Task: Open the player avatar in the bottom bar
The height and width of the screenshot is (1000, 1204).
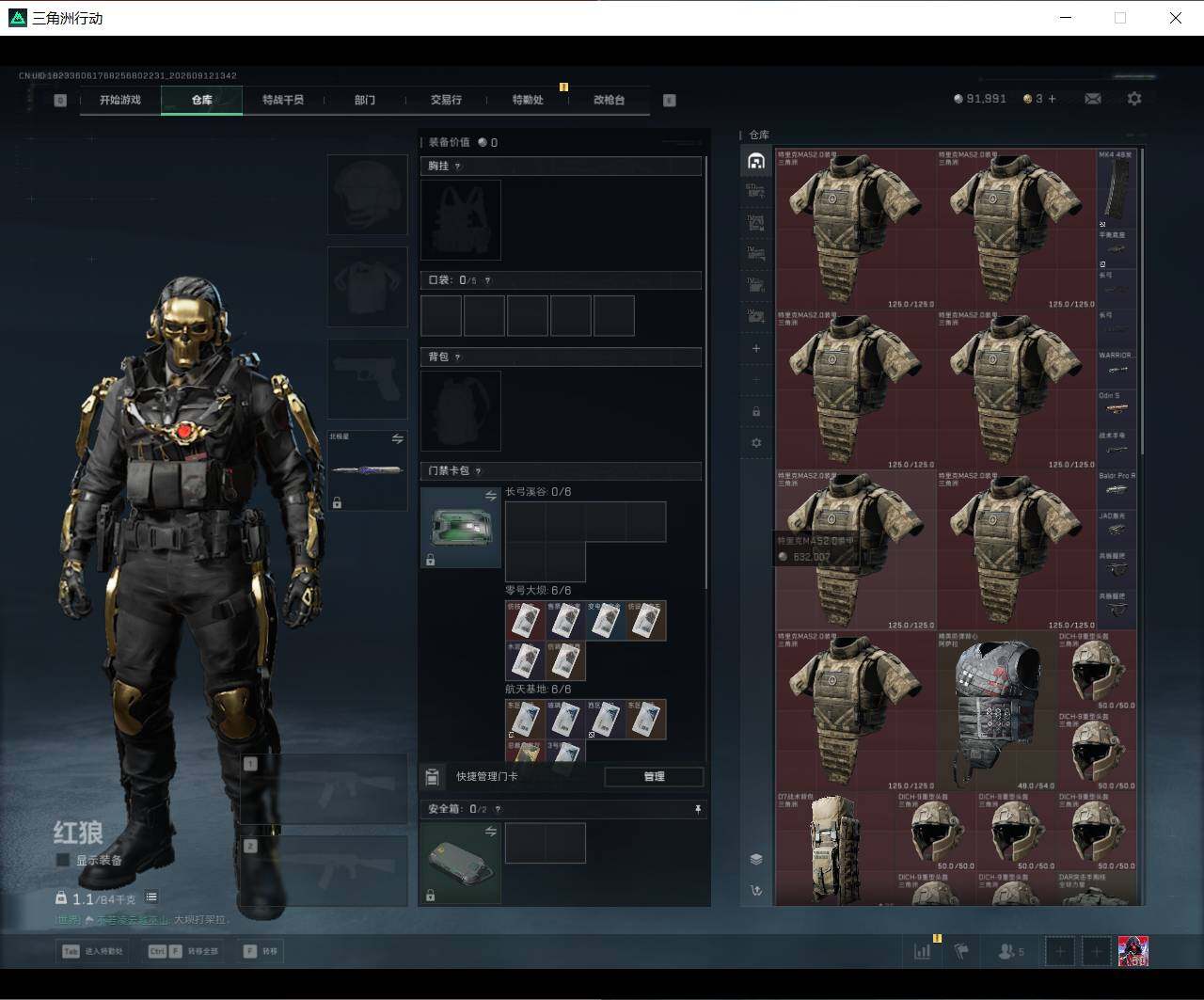Action: point(1133,951)
